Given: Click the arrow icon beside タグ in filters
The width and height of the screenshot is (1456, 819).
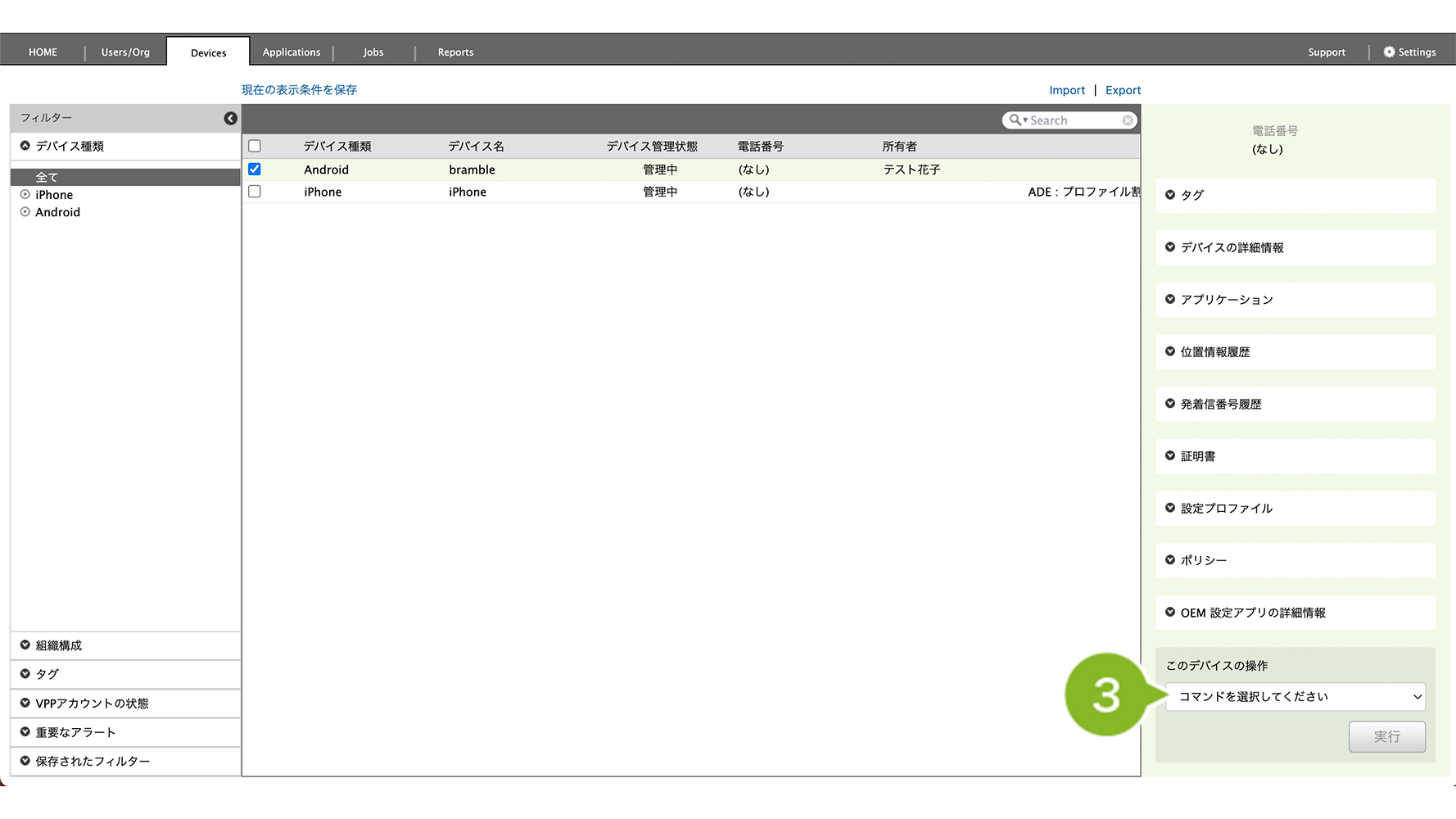Looking at the screenshot, I should click(25, 674).
